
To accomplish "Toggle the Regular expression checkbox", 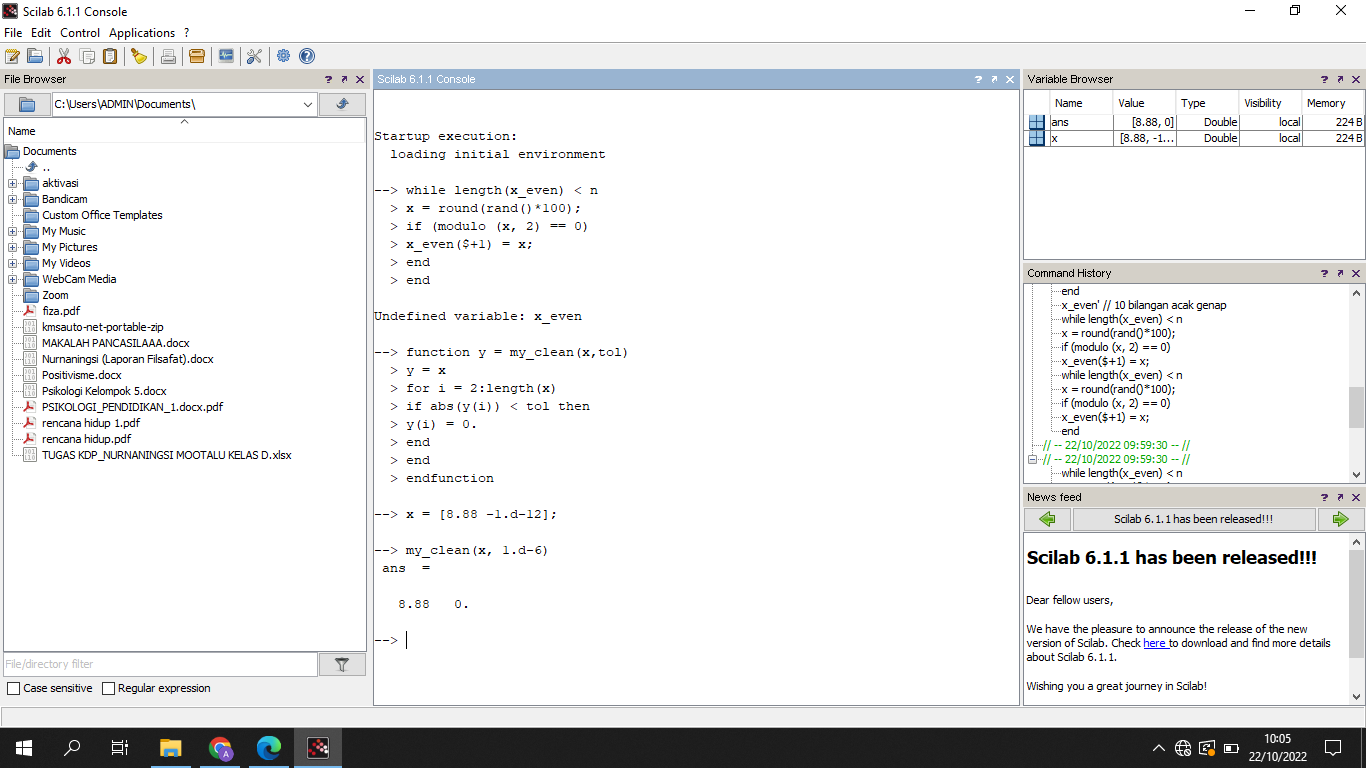I will (x=108, y=688).
